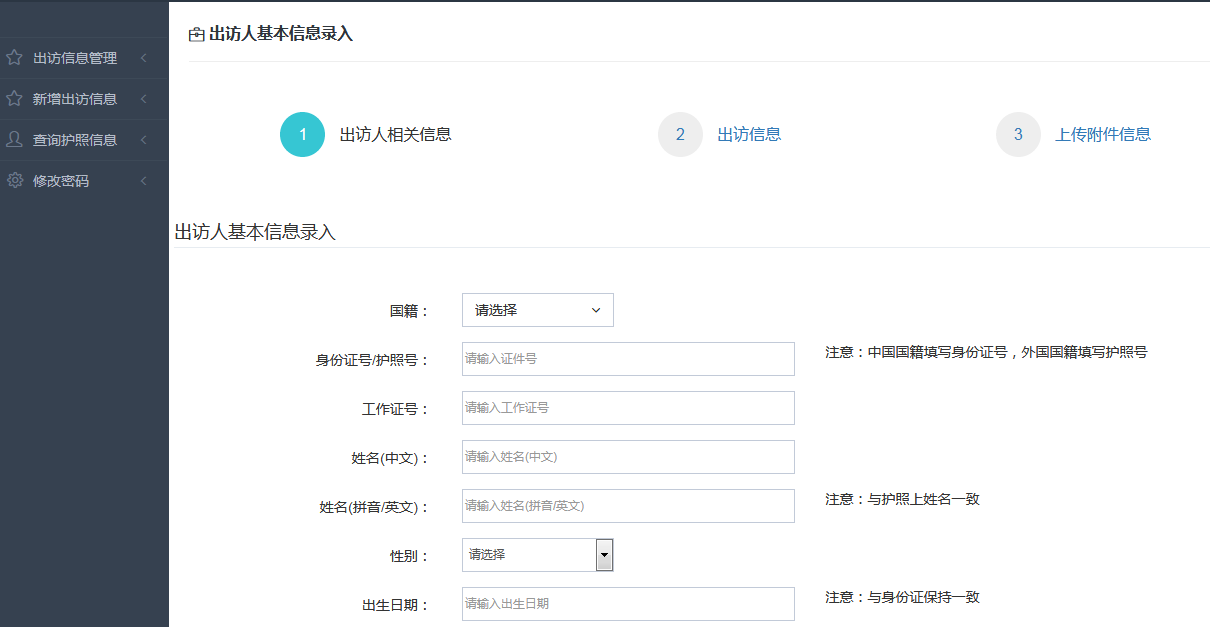This screenshot has width=1210, height=627.
Task: Open the 性别 select dropdown arrow
Action: 604,555
